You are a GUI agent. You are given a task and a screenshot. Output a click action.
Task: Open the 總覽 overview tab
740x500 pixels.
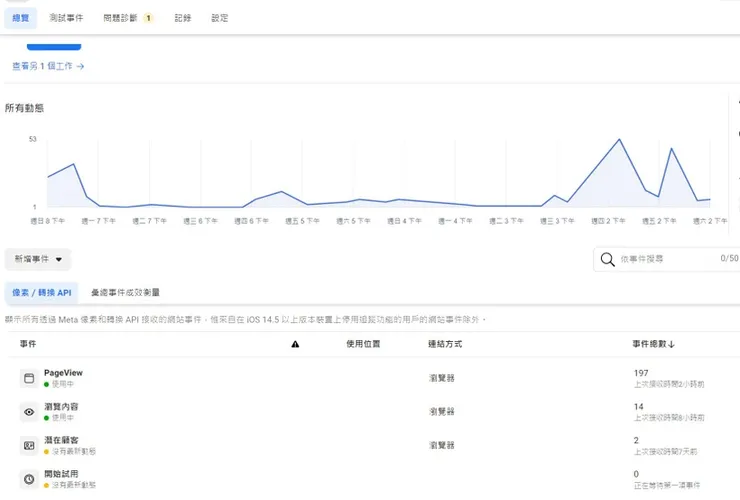(20, 18)
